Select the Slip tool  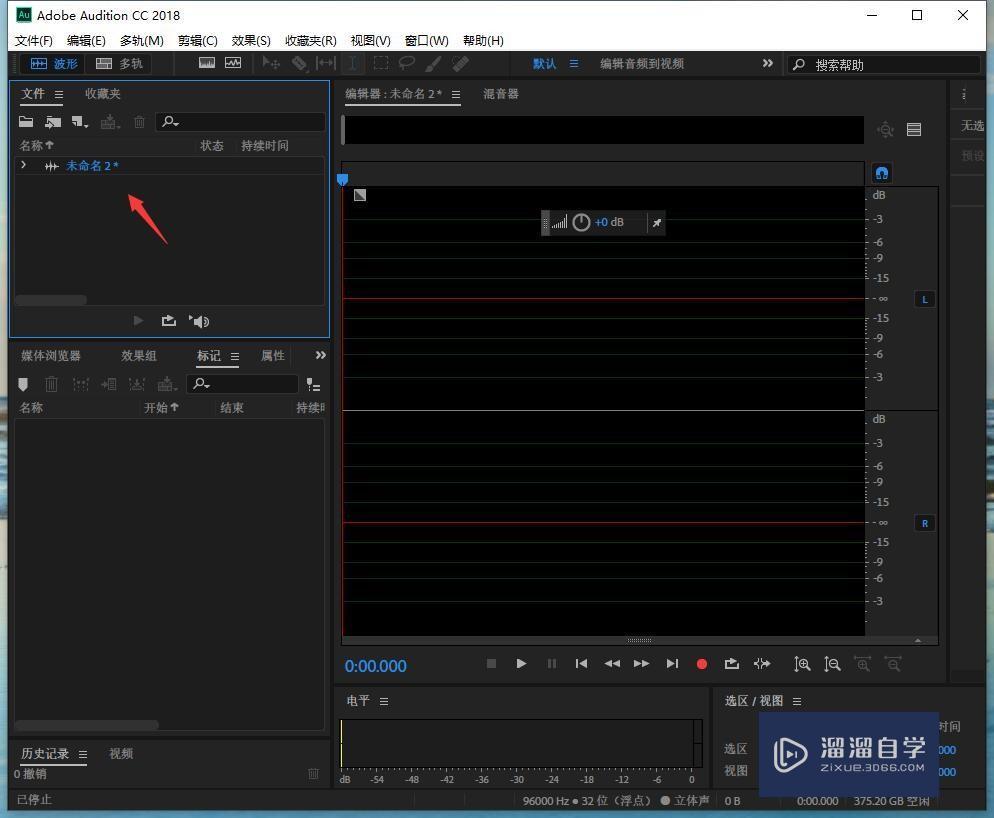coord(326,63)
